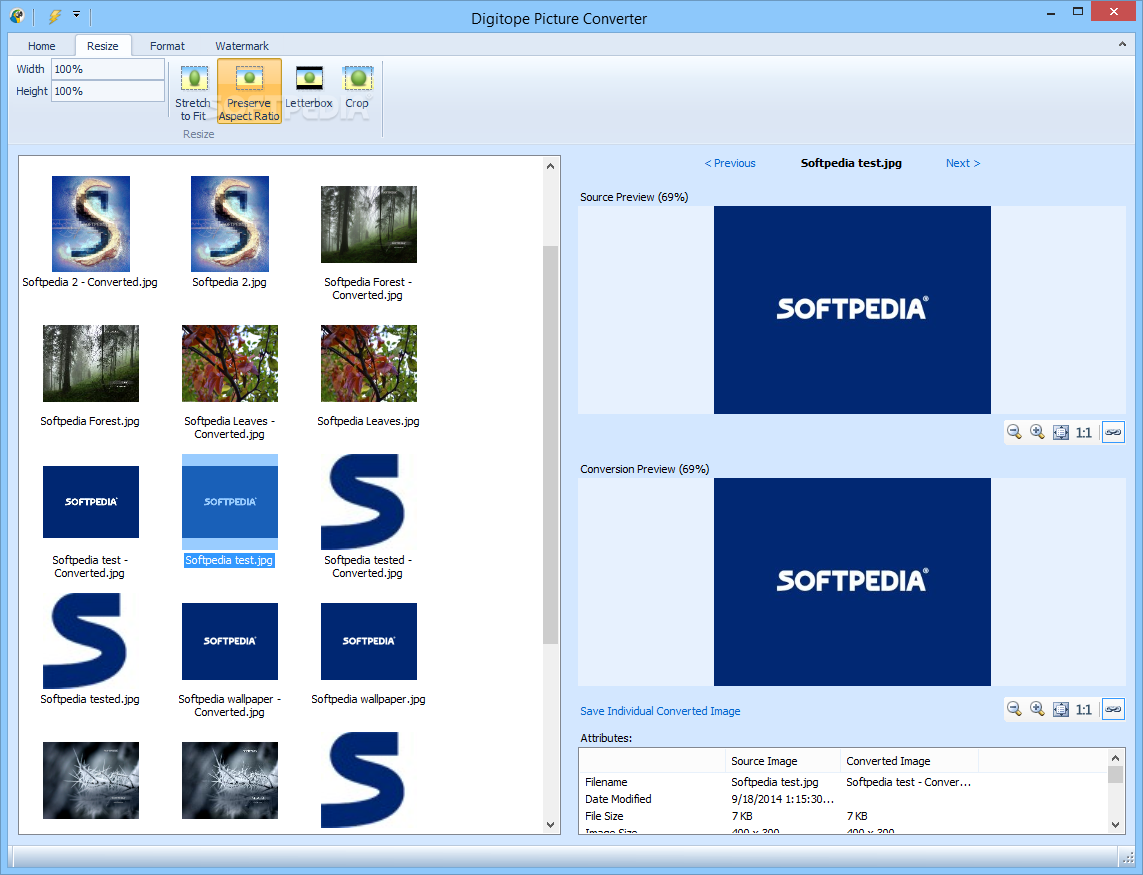Go to the Next image link
This screenshot has height=875, width=1143.
tap(963, 163)
